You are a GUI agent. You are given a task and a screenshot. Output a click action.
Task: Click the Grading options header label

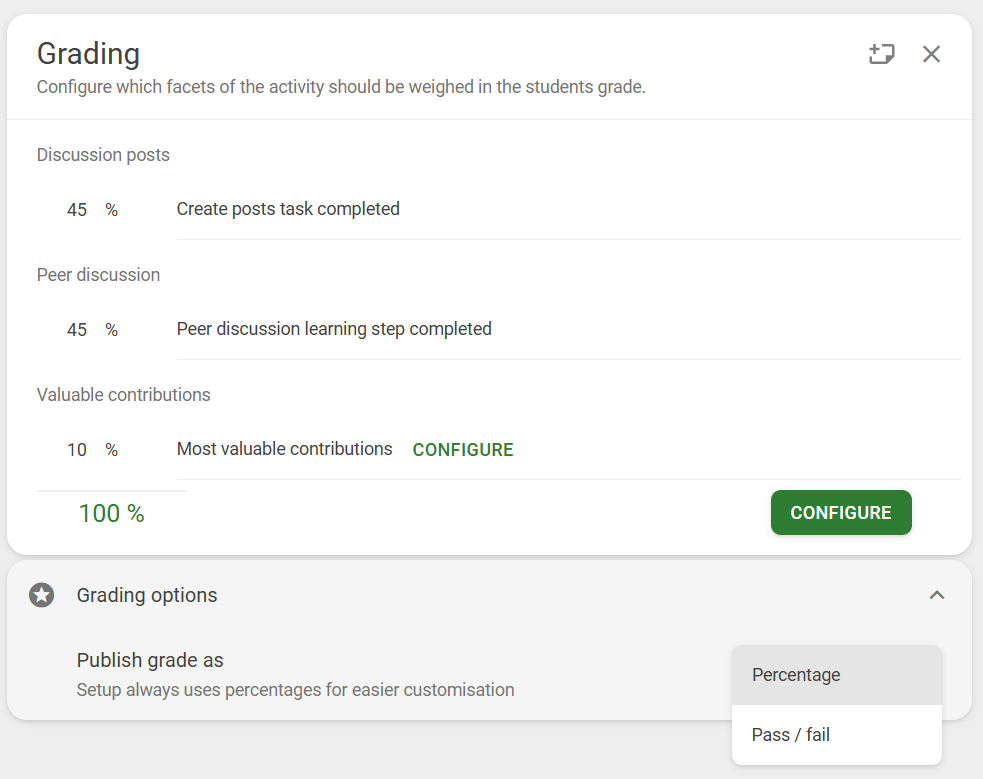pos(147,595)
